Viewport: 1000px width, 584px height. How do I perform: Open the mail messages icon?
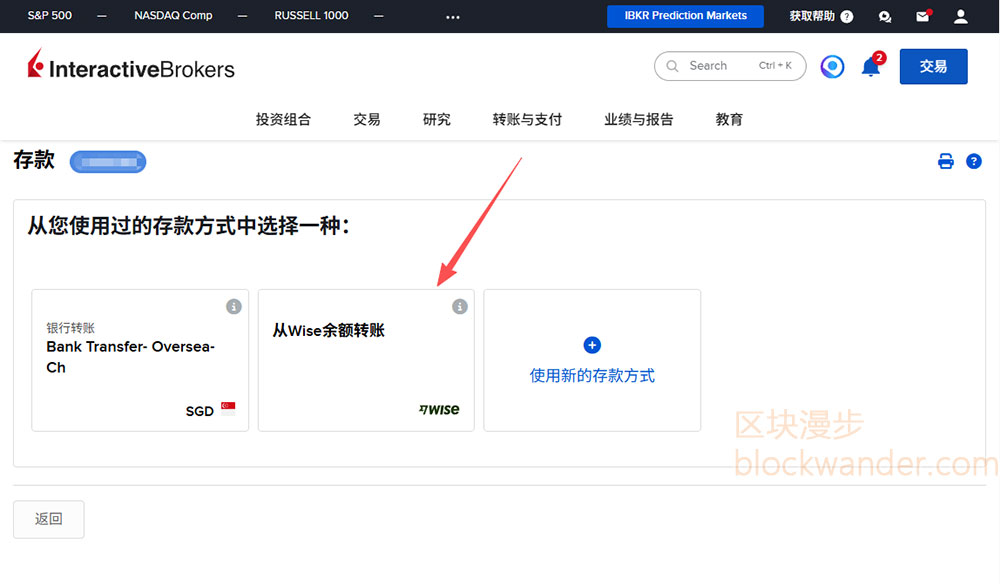923,16
